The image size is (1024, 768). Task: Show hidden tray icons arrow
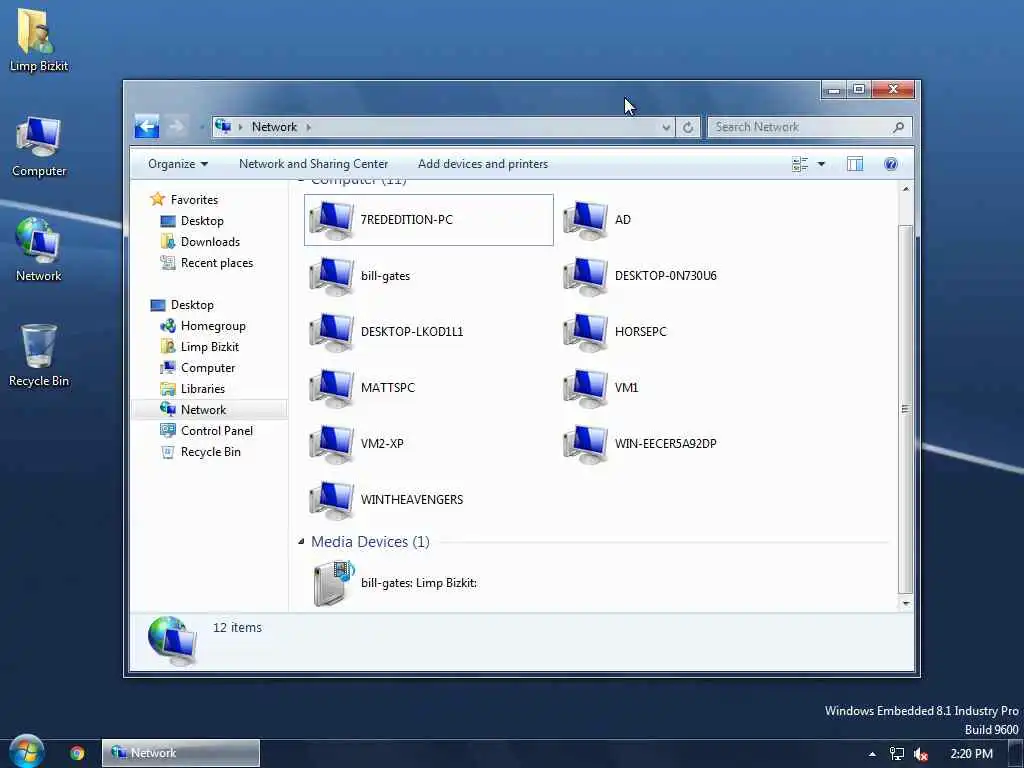872,754
